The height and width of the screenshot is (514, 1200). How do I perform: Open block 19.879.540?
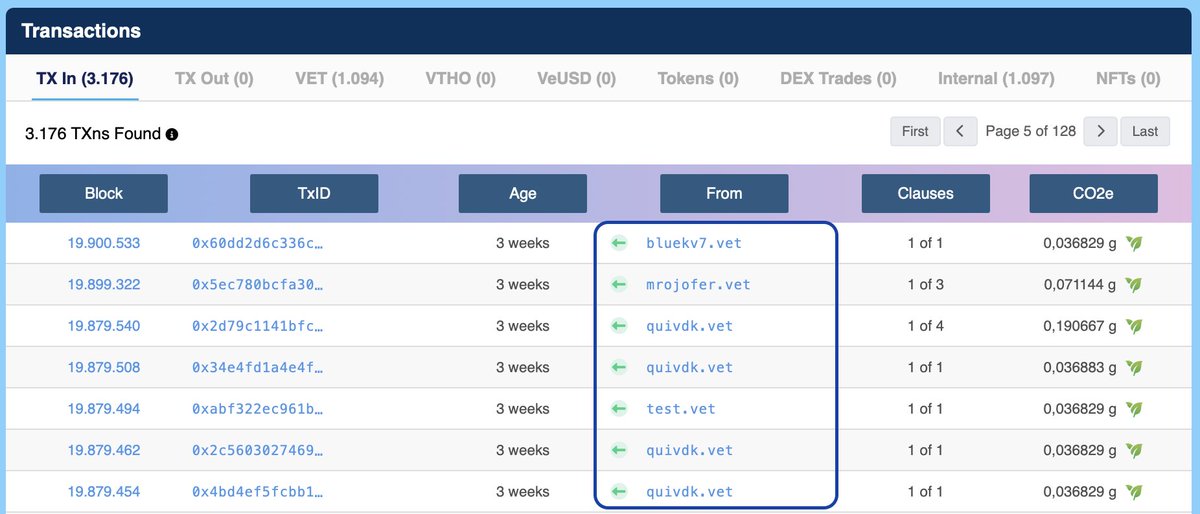click(104, 326)
